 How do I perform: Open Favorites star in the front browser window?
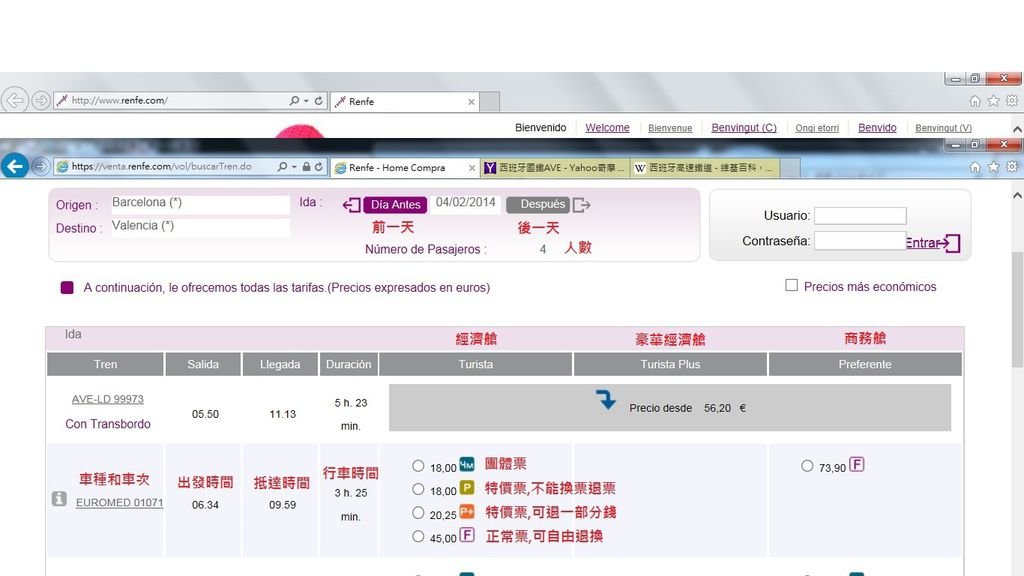click(993, 167)
